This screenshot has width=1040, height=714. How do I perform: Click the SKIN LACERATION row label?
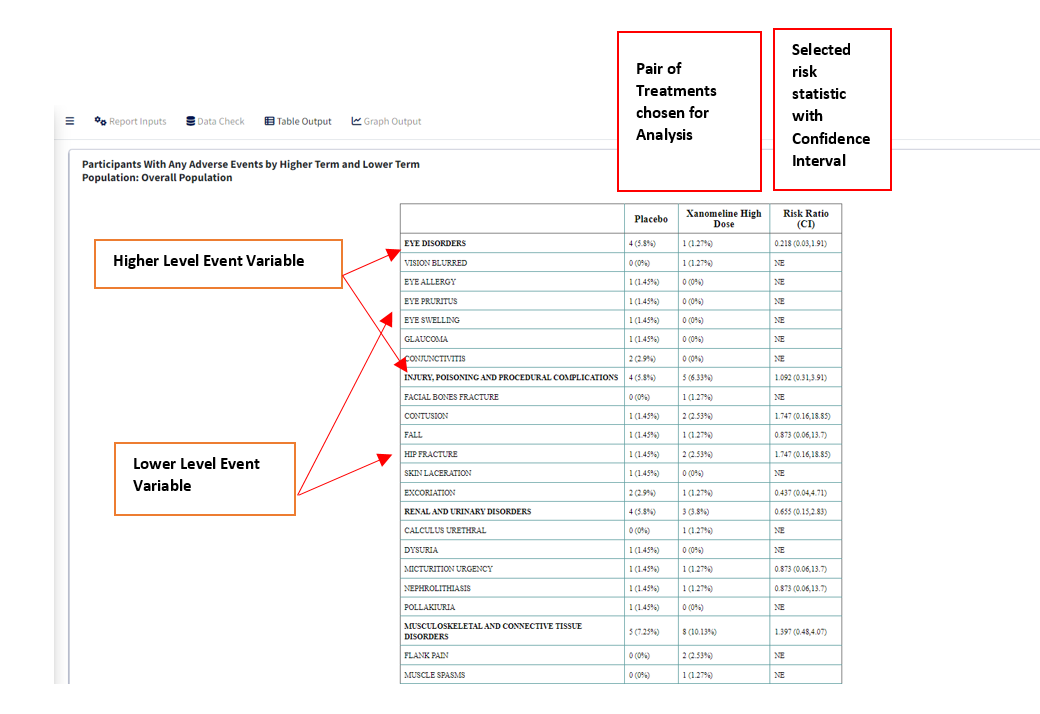(438, 473)
